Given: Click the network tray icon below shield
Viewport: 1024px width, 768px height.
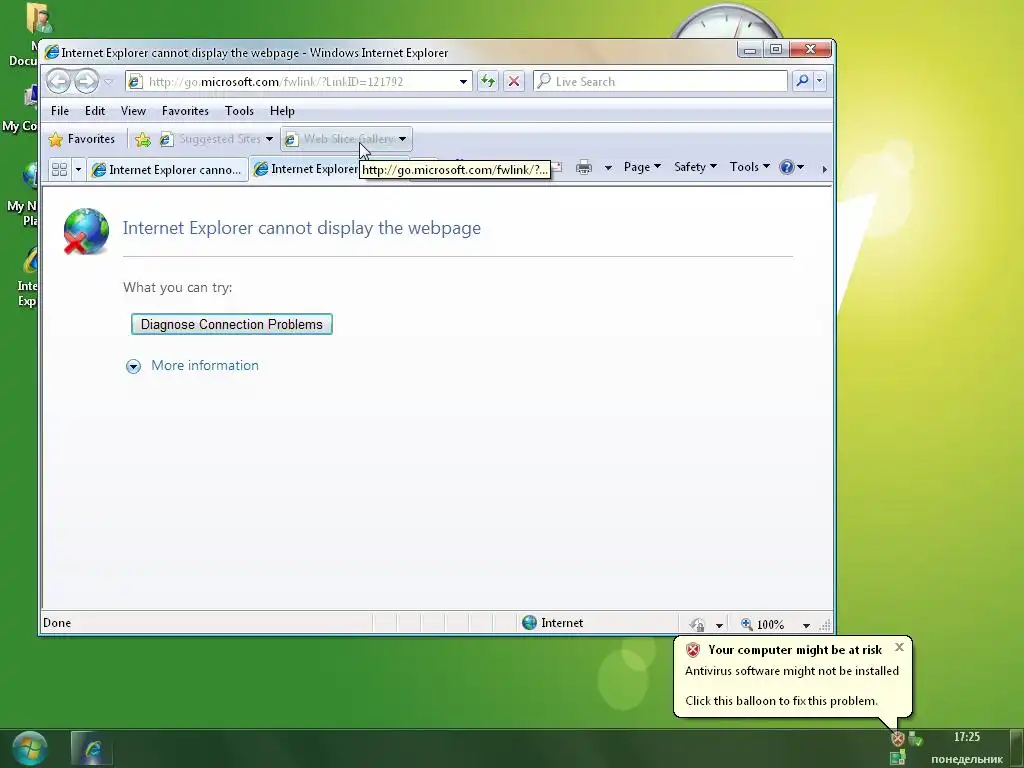Looking at the screenshot, I should 898,758.
